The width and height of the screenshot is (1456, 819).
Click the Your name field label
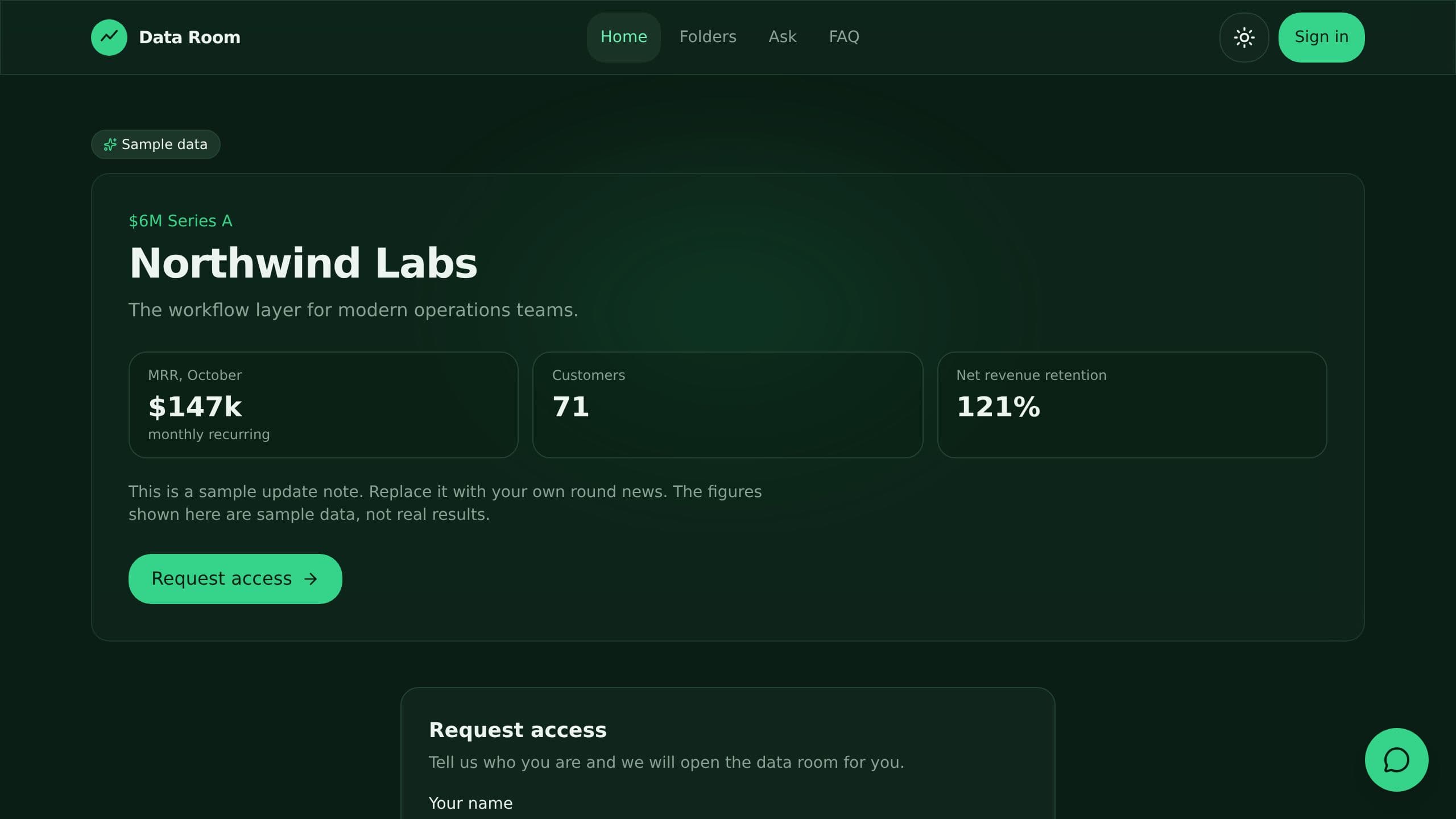coord(470,803)
